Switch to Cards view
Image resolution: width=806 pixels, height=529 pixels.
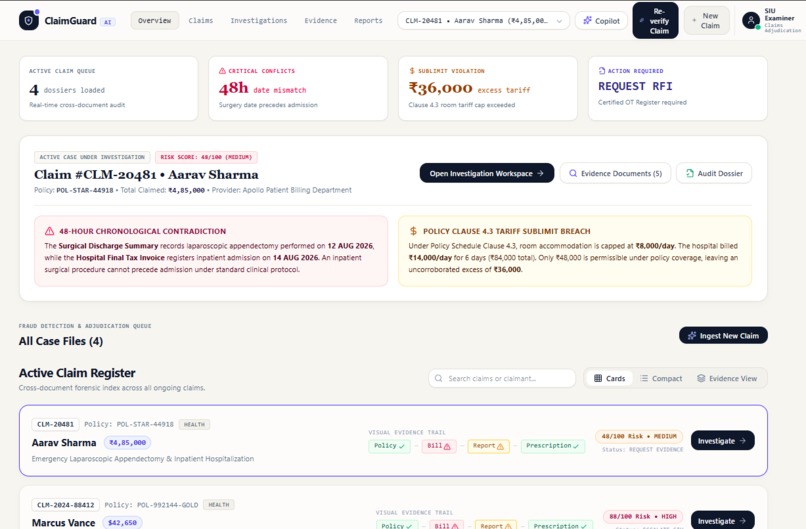point(609,378)
